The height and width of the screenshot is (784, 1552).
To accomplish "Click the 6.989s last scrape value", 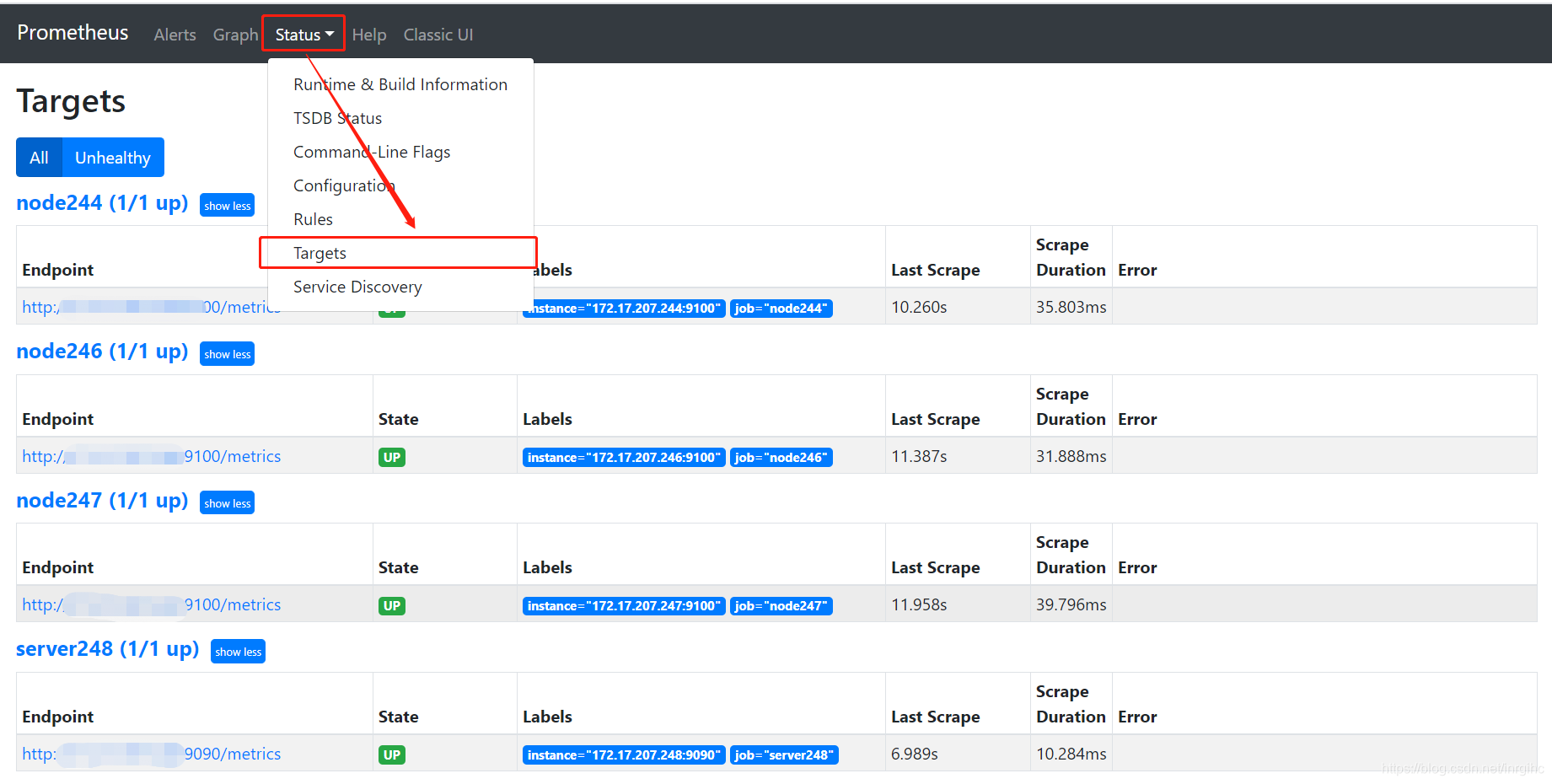I will click(915, 754).
